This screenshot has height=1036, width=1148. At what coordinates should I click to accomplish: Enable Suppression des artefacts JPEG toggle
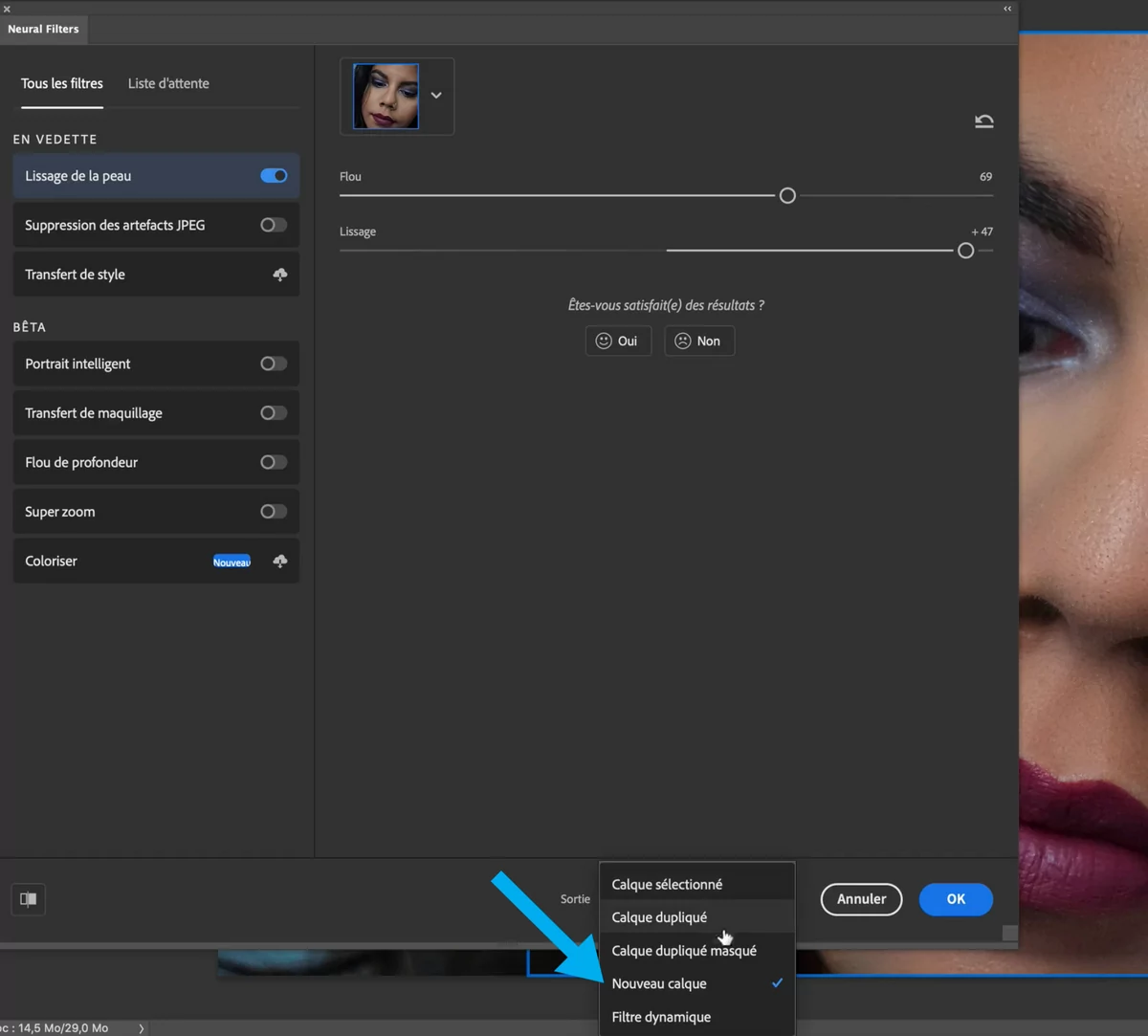(274, 226)
